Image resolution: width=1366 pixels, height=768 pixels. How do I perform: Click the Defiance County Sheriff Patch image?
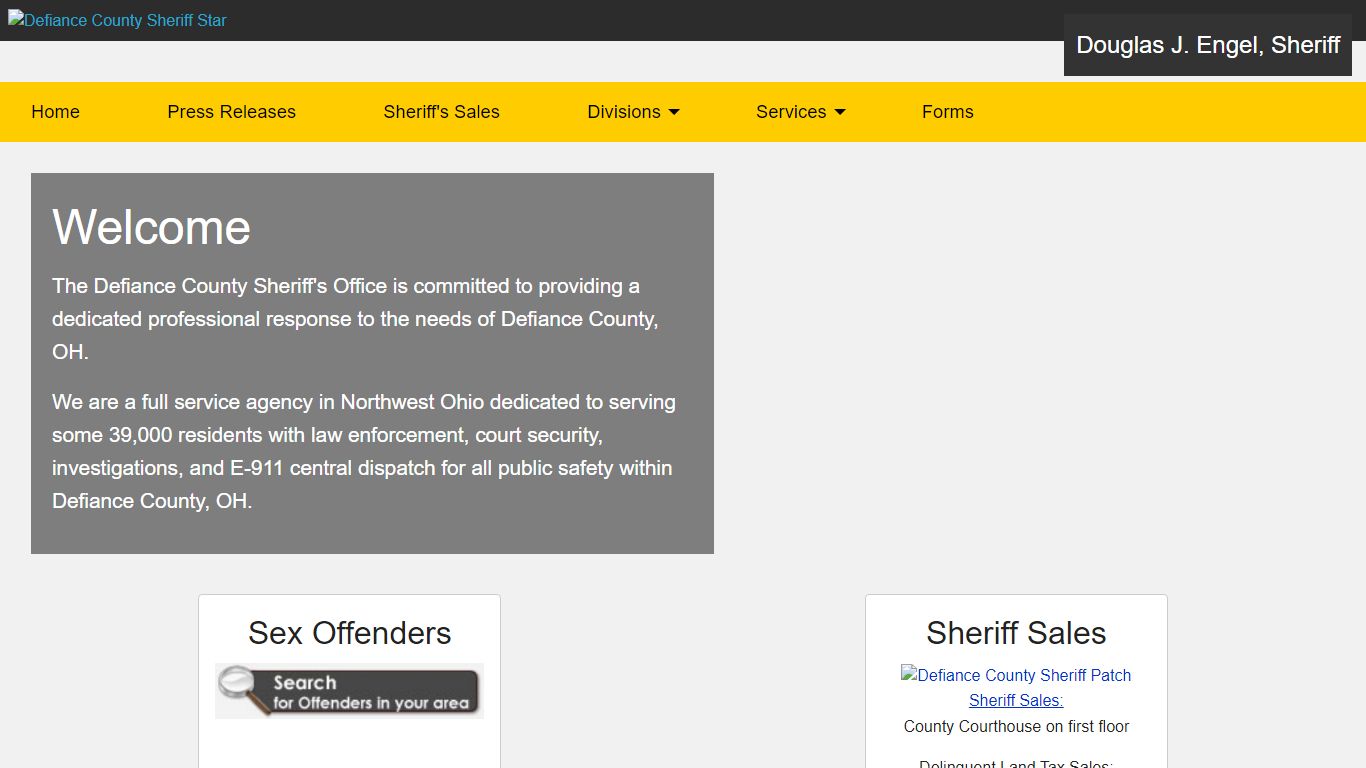pos(1016,675)
